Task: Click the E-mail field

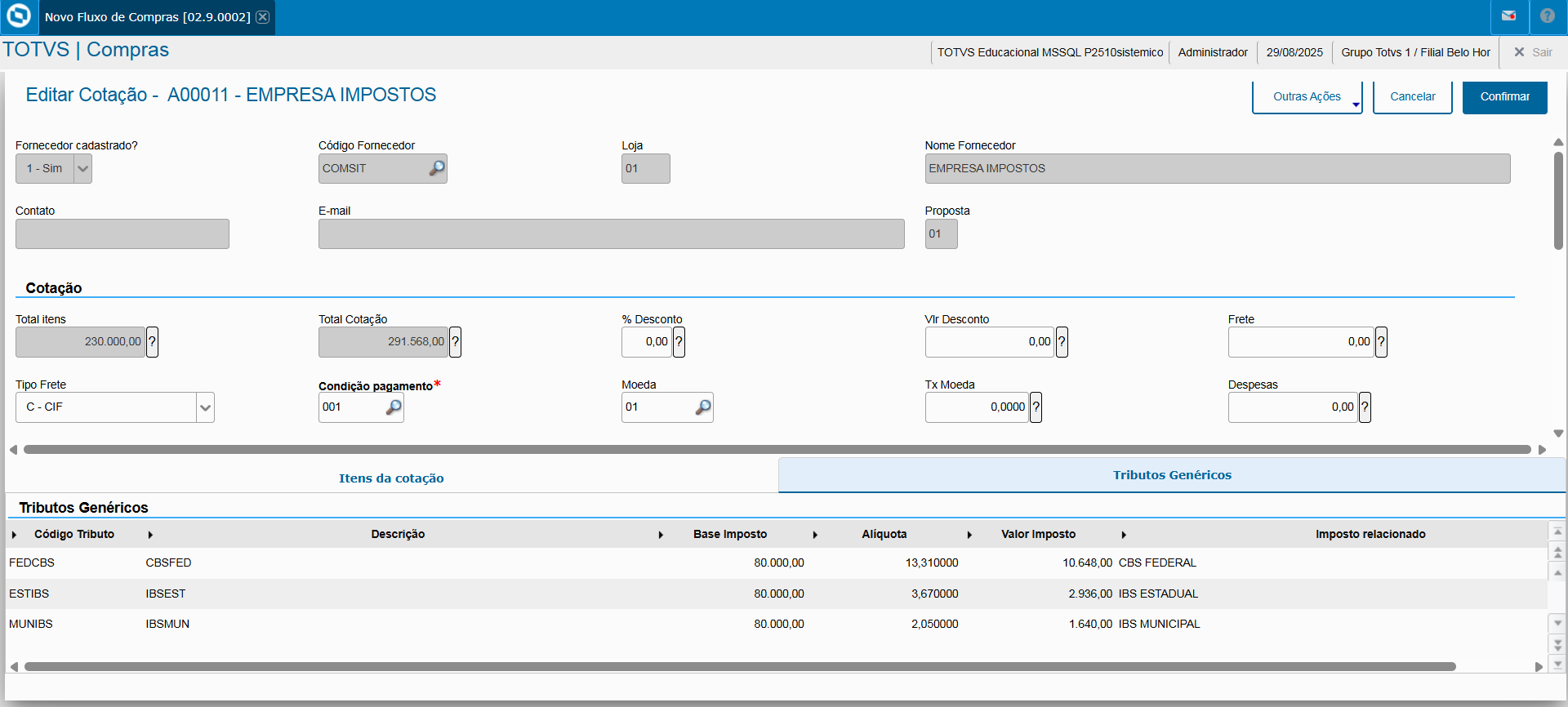Action: pyautogui.click(x=612, y=234)
